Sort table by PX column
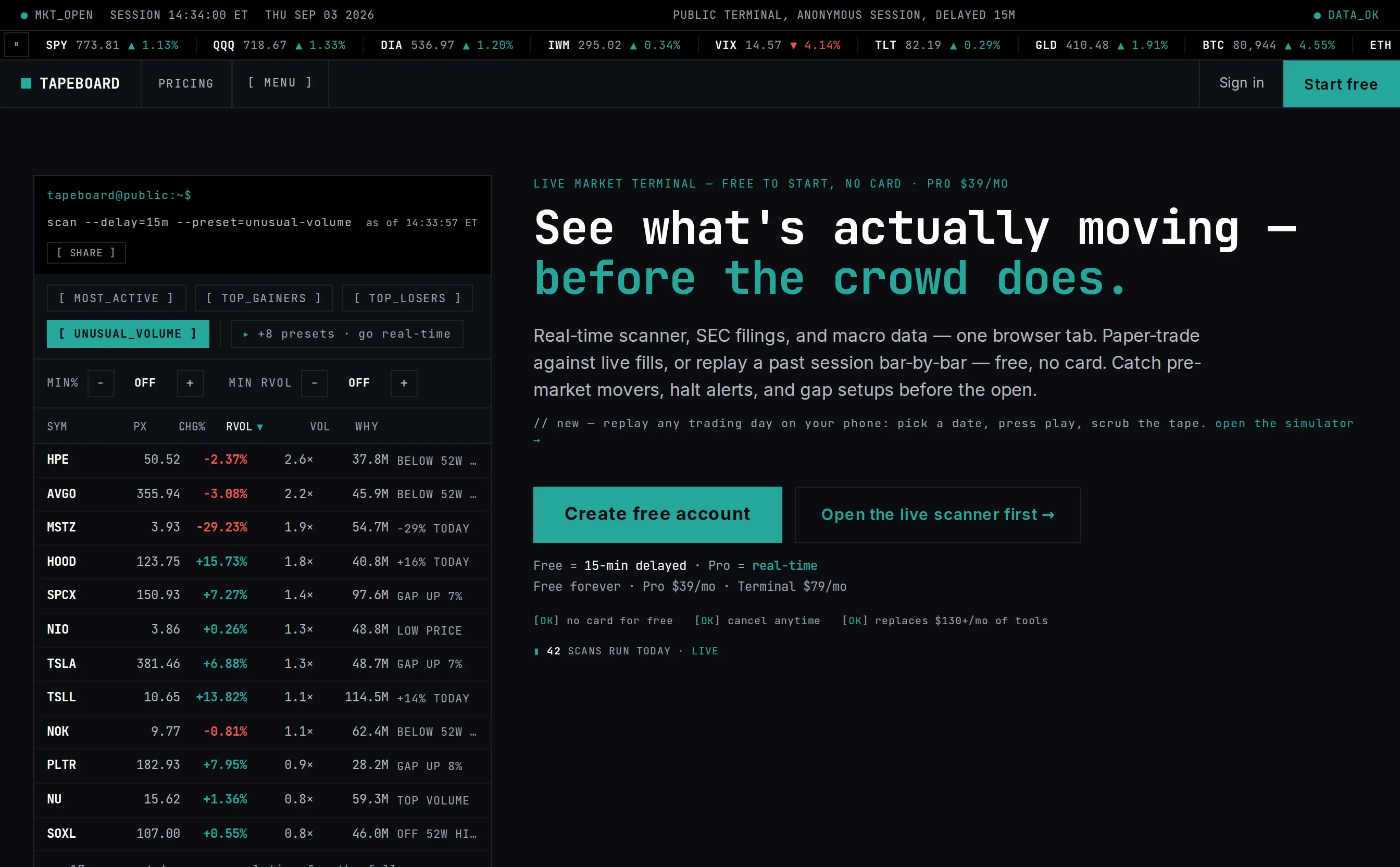The image size is (1400, 867). tap(140, 427)
